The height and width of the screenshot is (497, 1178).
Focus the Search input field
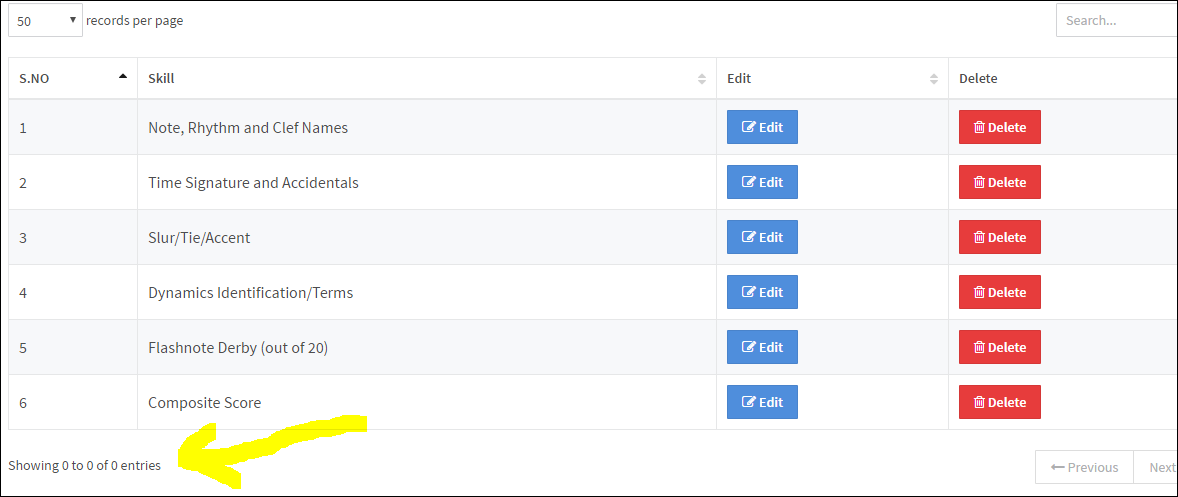pyautogui.click(x=1116, y=20)
